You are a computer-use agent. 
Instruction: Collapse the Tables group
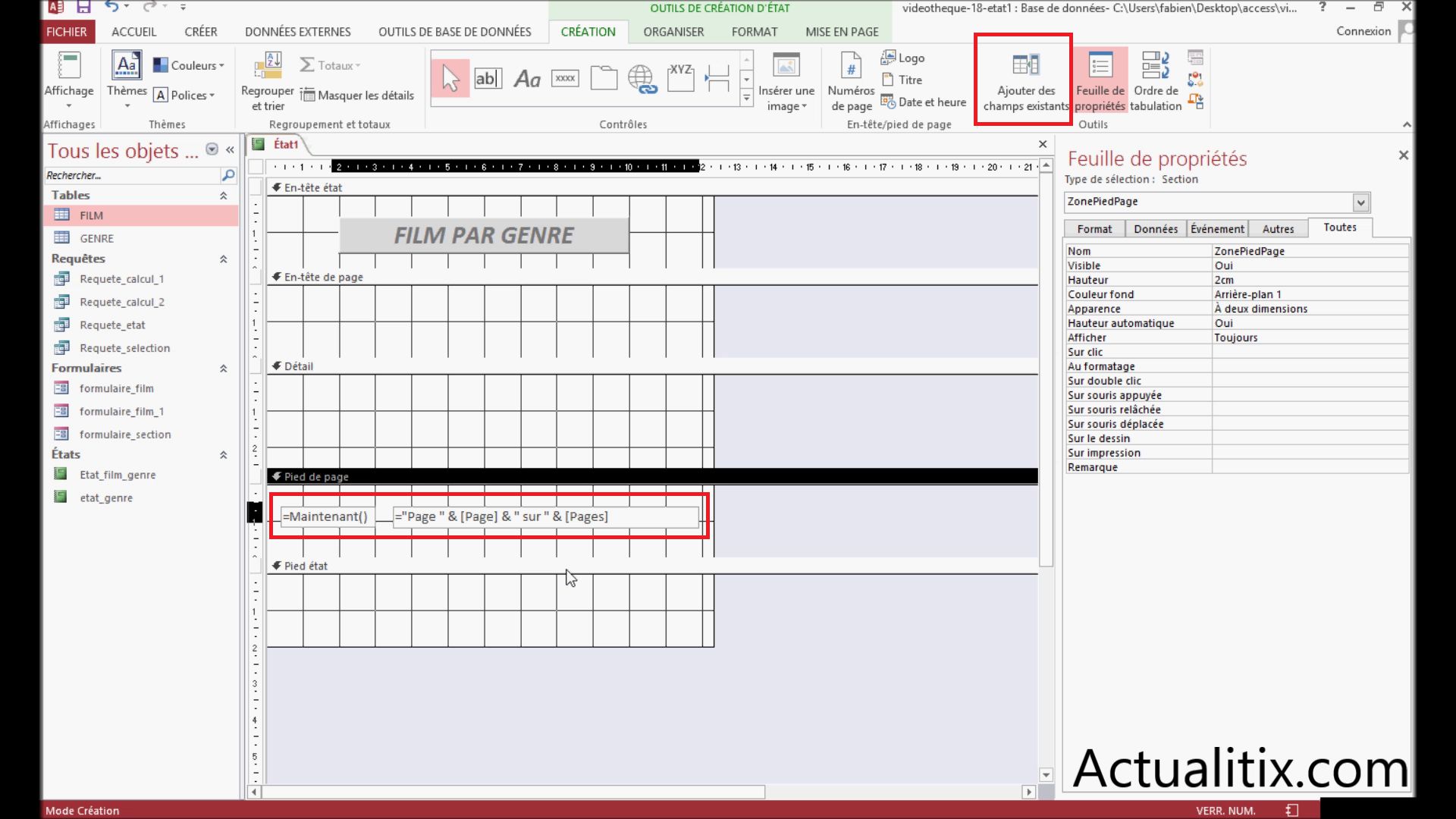point(224,196)
